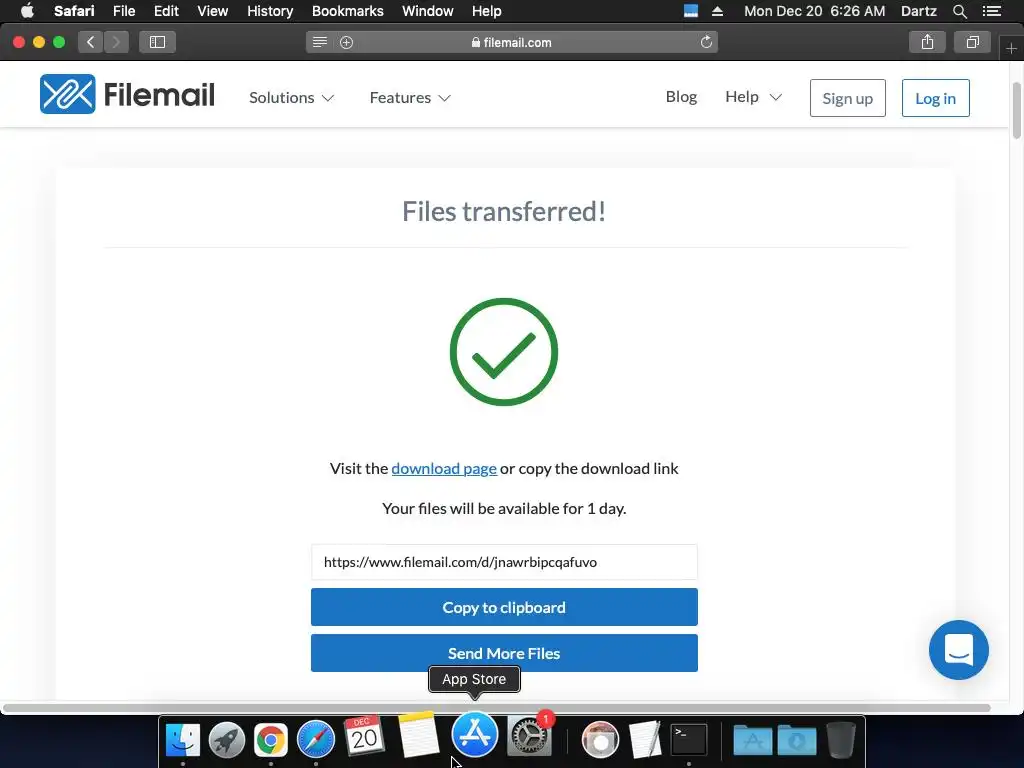This screenshot has width=1024, height=768.
Task: Open the History menu
Action: click(270, 11)
